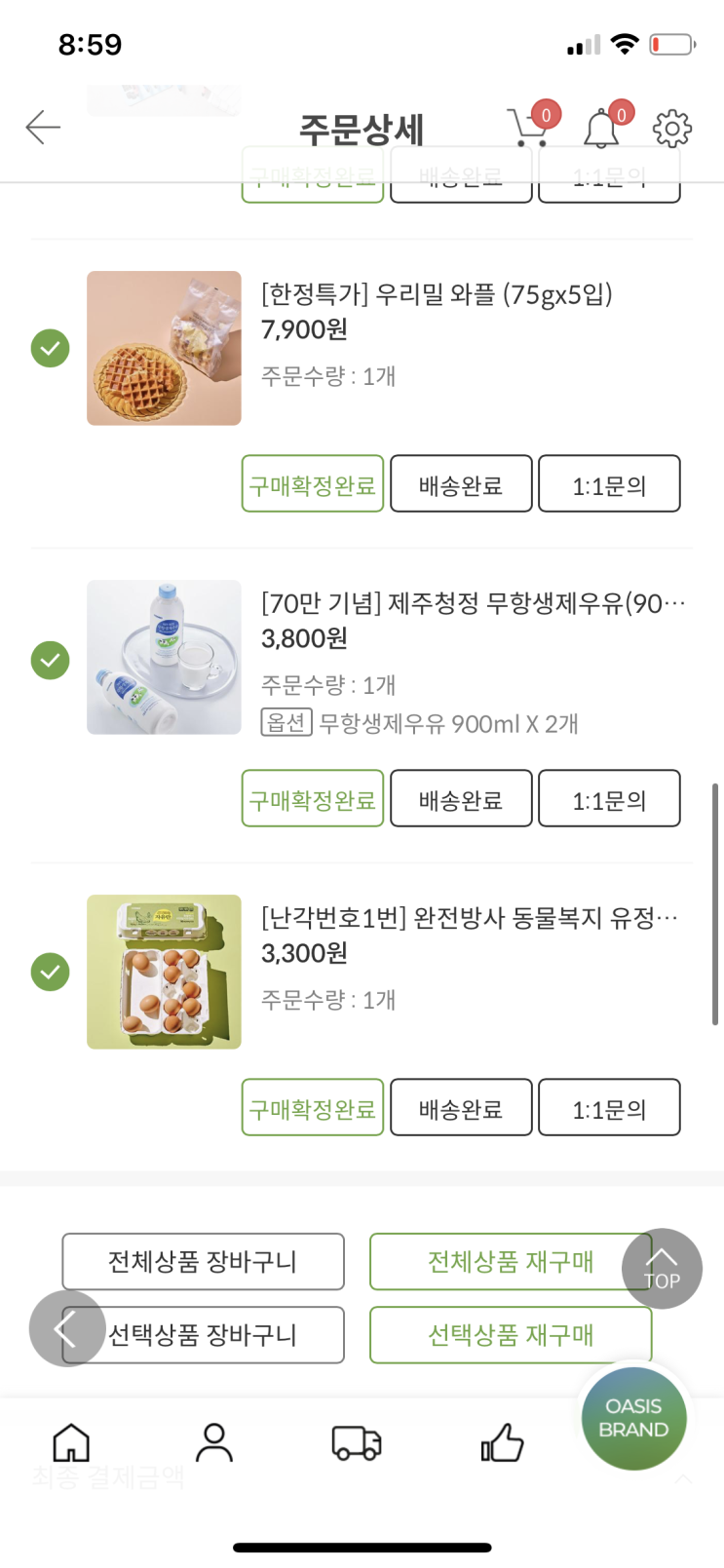Uncheck the 동물복지 유정란 item checkbox

pos(51,972)
